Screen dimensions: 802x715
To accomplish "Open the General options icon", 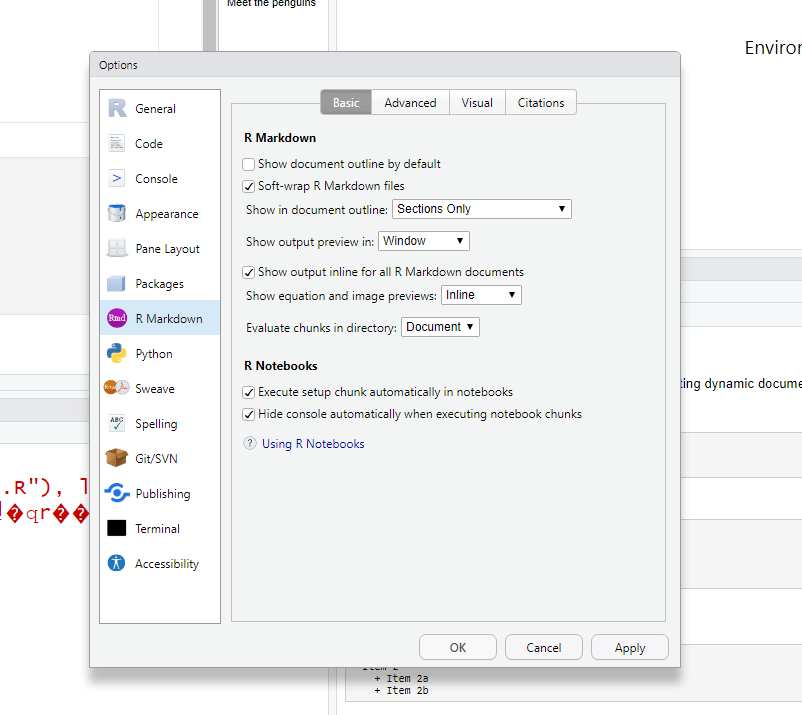I will point(117,108).
